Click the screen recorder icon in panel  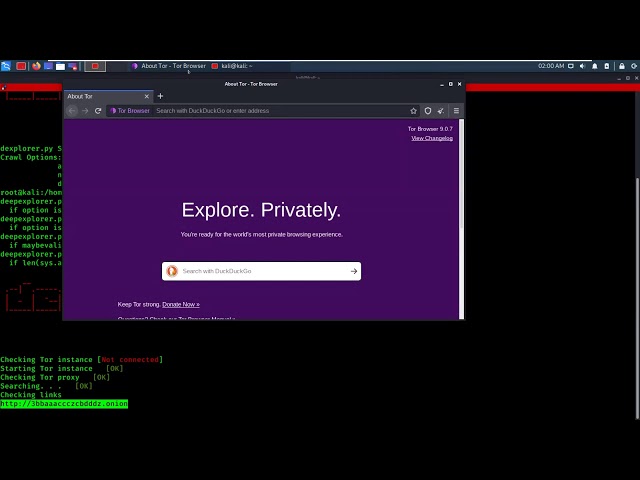[x=73, y=66]
